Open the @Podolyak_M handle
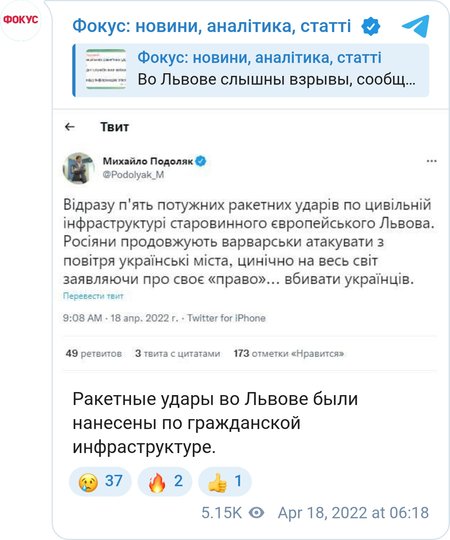Viewport: 450px width, 540px height. point(133,175)
